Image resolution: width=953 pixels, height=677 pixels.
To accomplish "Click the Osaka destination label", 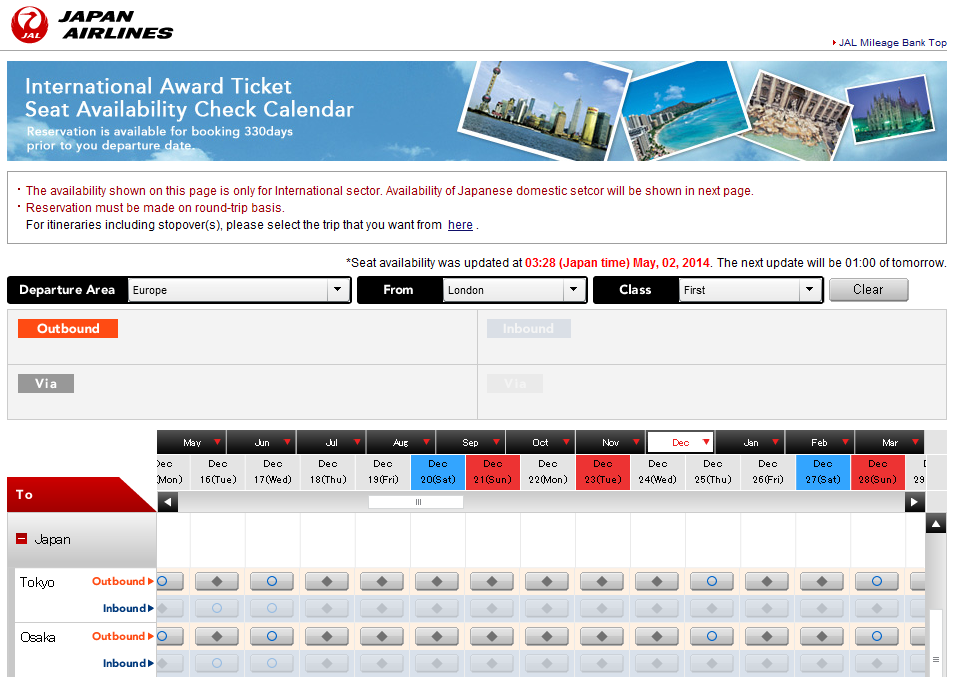I will click(38, 637).
